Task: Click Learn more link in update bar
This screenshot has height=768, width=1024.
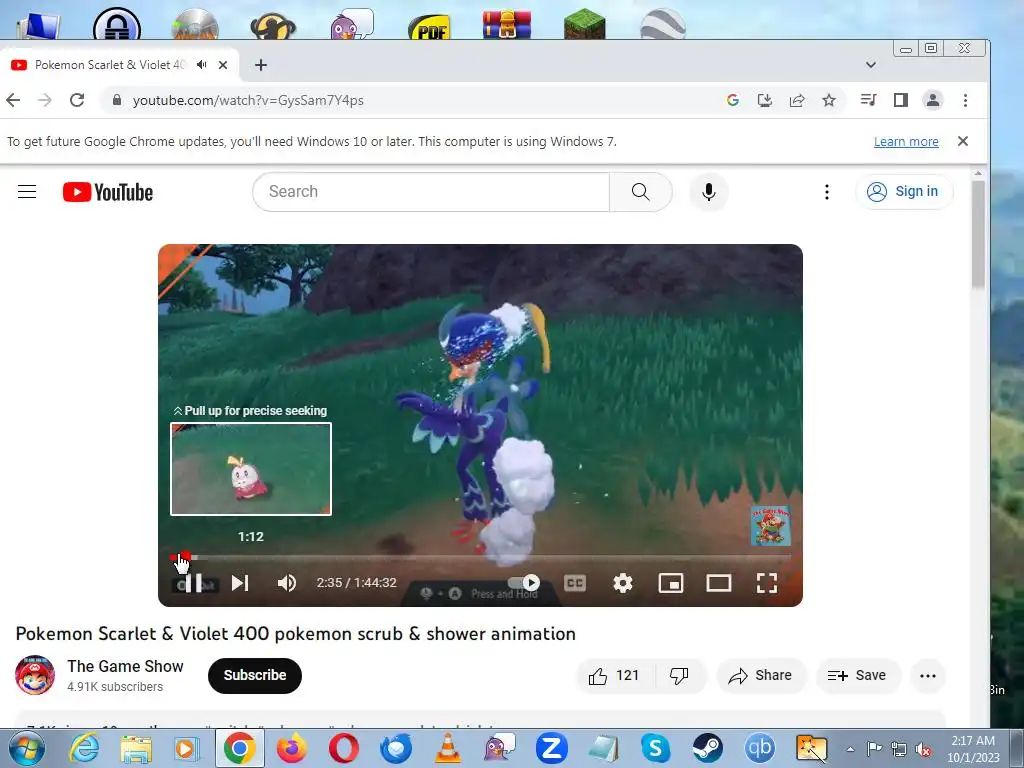Action: 906,142
